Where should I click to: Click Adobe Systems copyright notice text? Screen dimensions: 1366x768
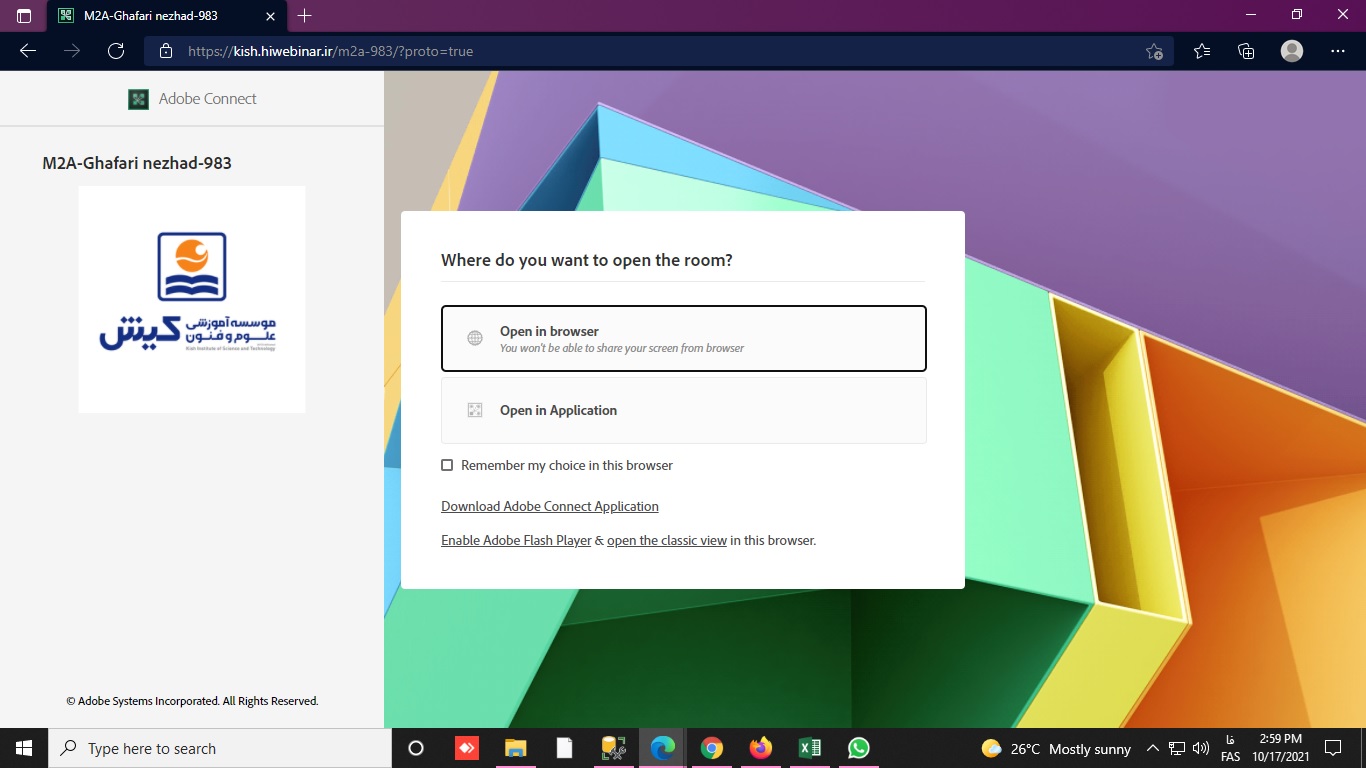192,701
